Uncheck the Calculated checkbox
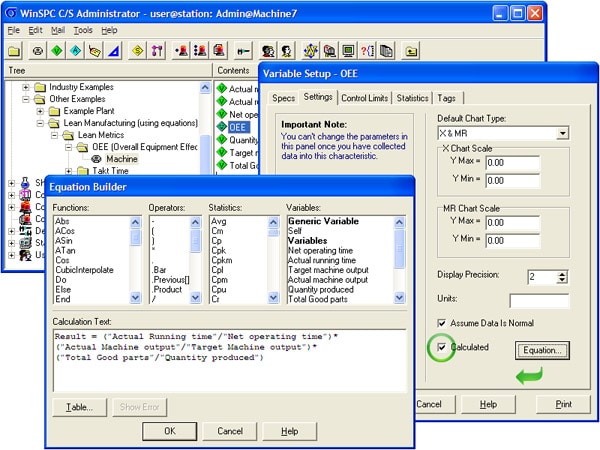The image size is (600, 450). tap(441, 347)
